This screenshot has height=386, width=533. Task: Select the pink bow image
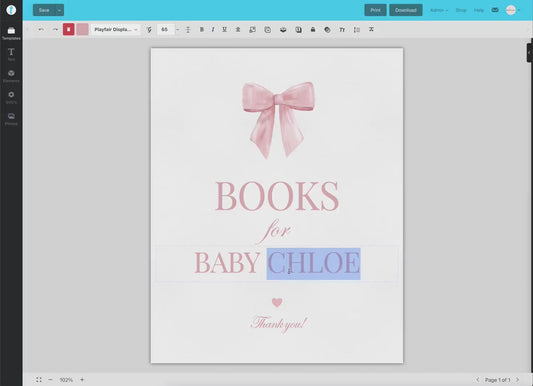coord(278,120)
